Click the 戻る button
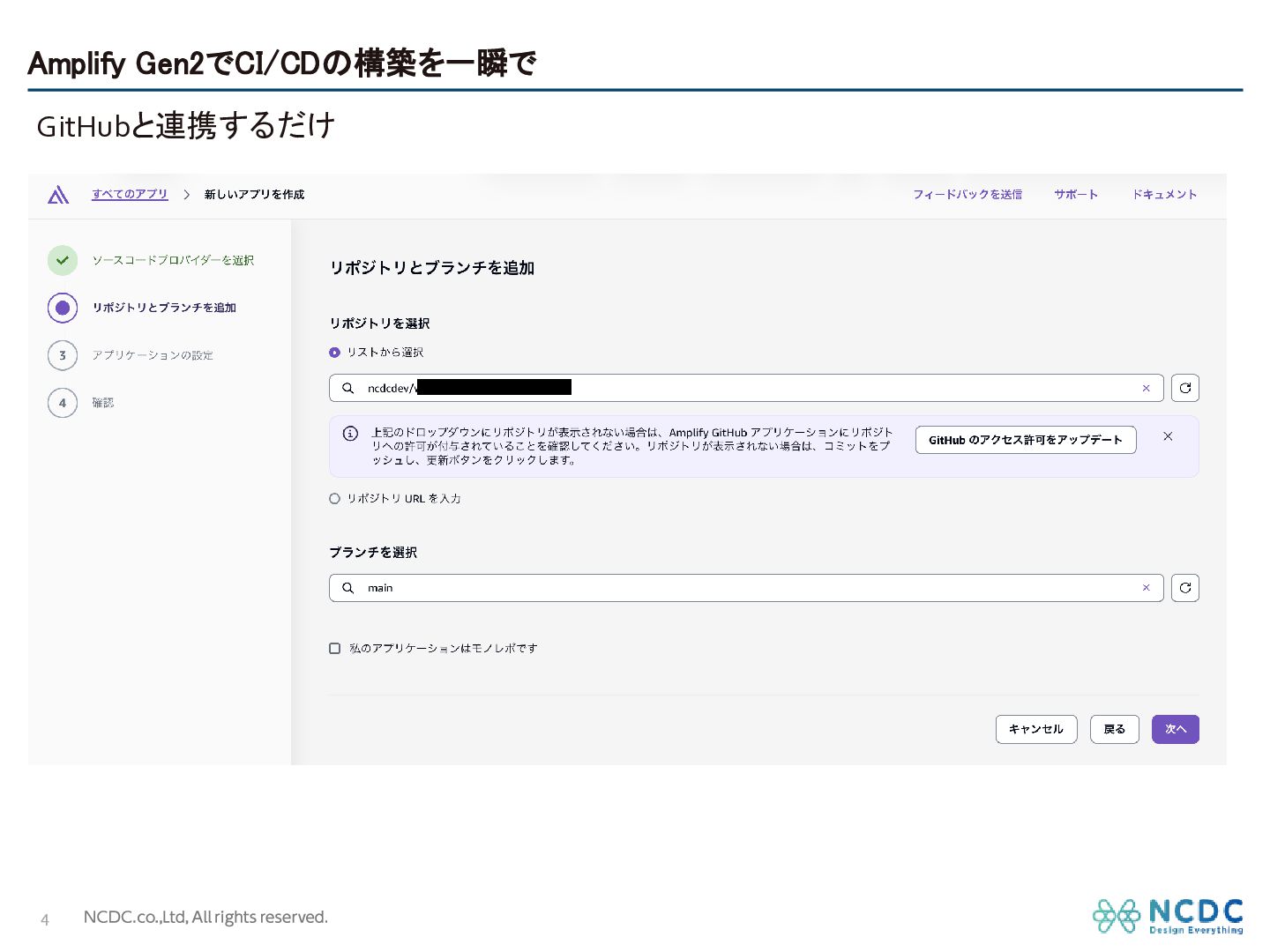The height and width of the screenshot is (952, 1270). coord(1115,729)
